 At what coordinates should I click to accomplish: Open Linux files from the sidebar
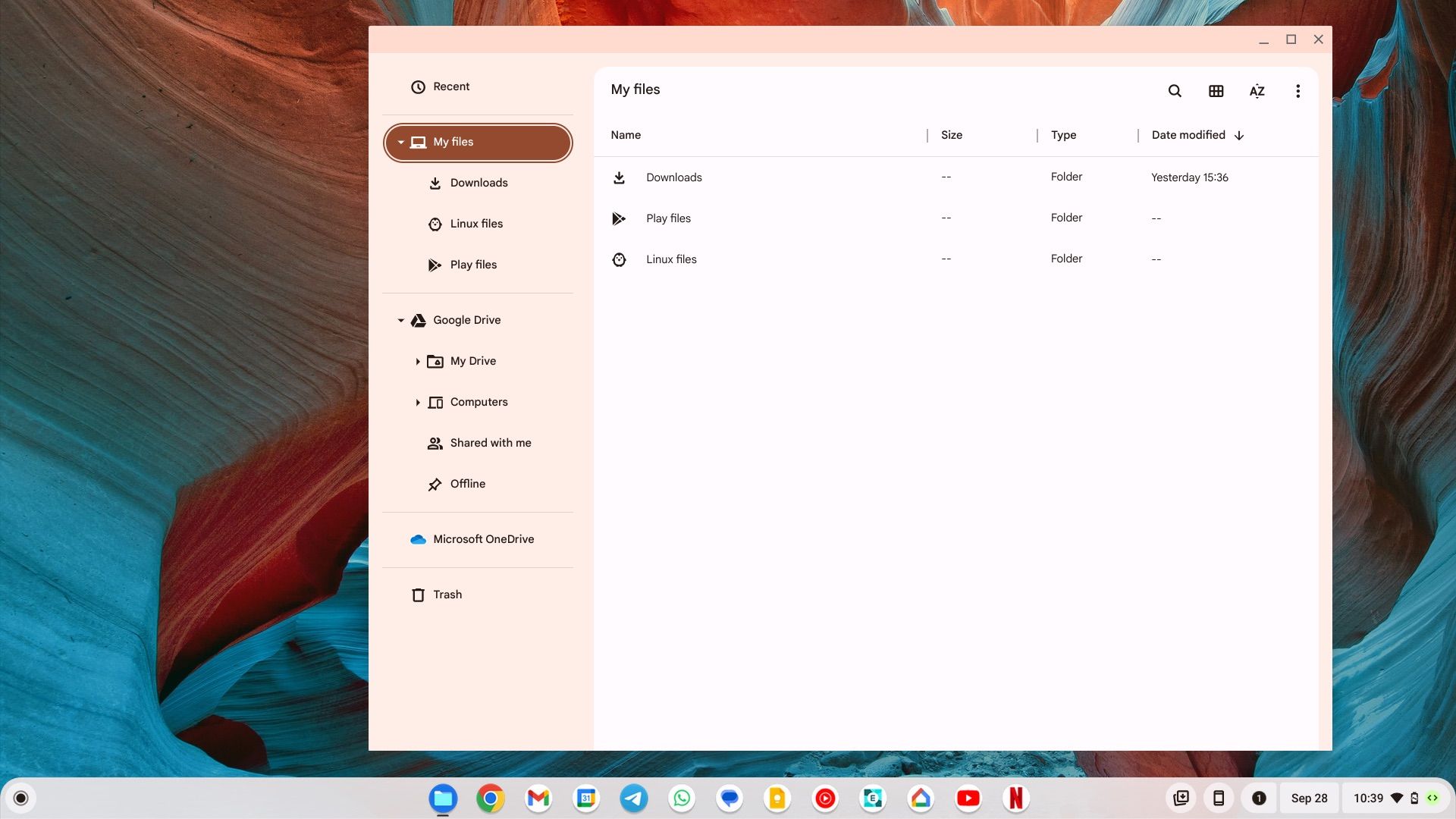pyautogui.click(x=476, y=223)
